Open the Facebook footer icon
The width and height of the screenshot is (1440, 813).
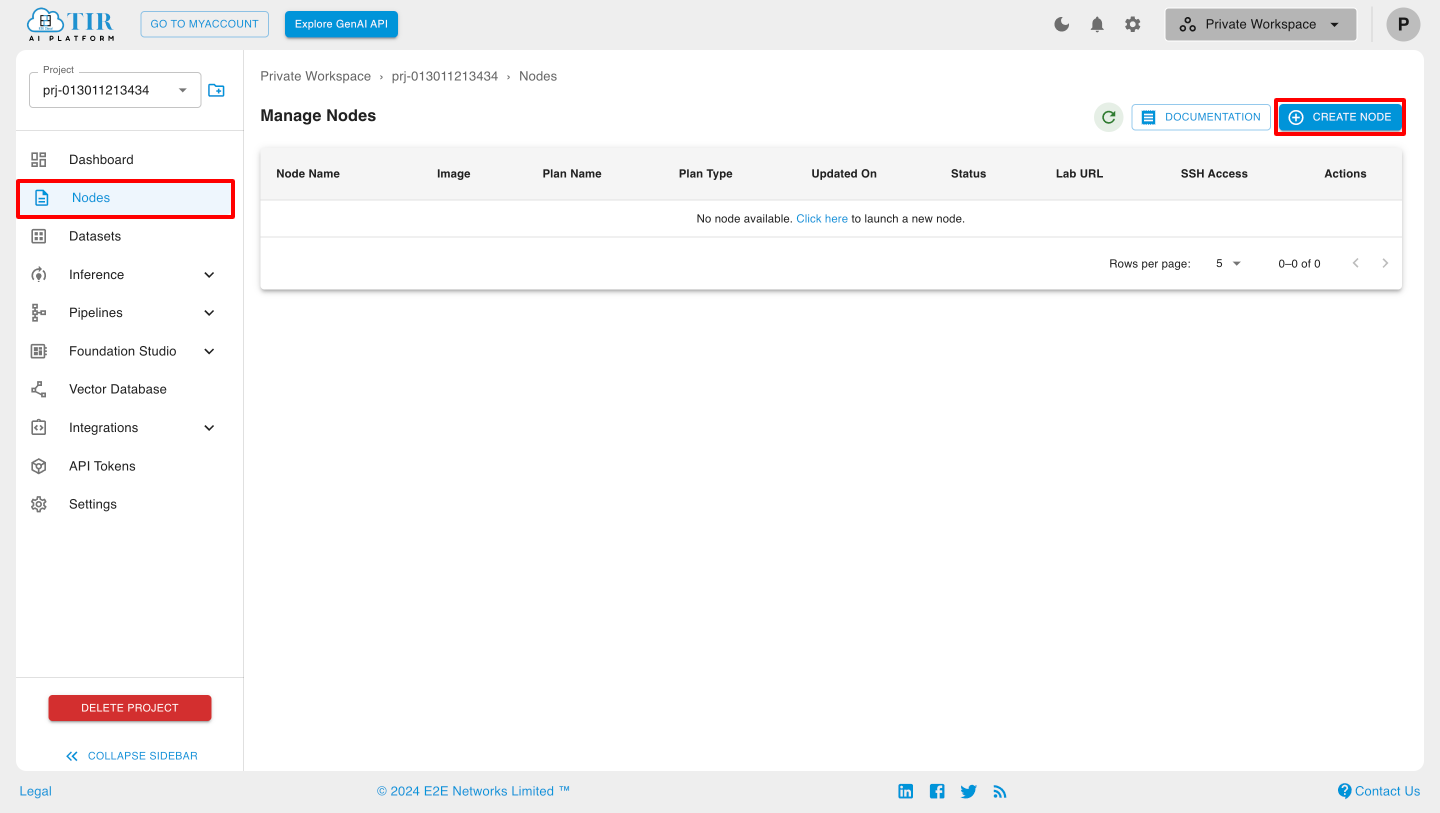pyautogui.click(x=937, y=791)
